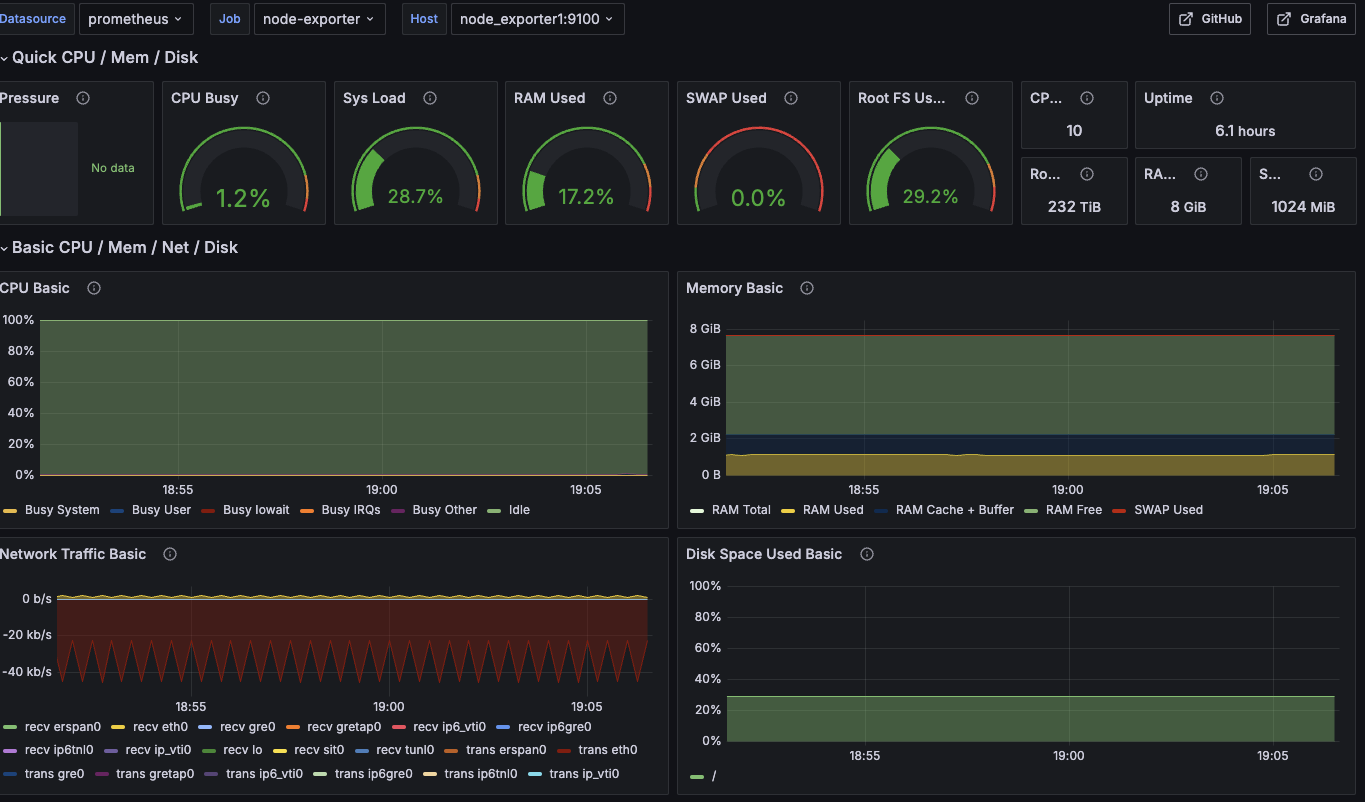The height and width of the screenshot is (802, 1365).
Task: Click info icon next to Disk Space Used Basic
Action: [867, 554]
